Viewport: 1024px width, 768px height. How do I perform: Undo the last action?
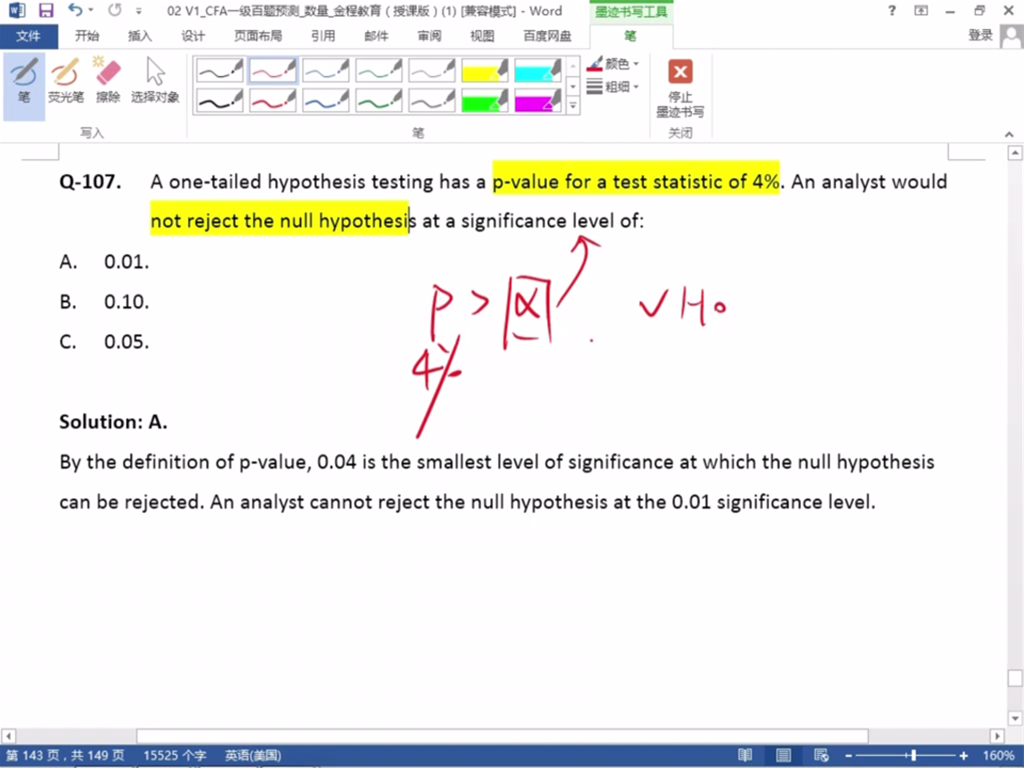click(76, 10)
